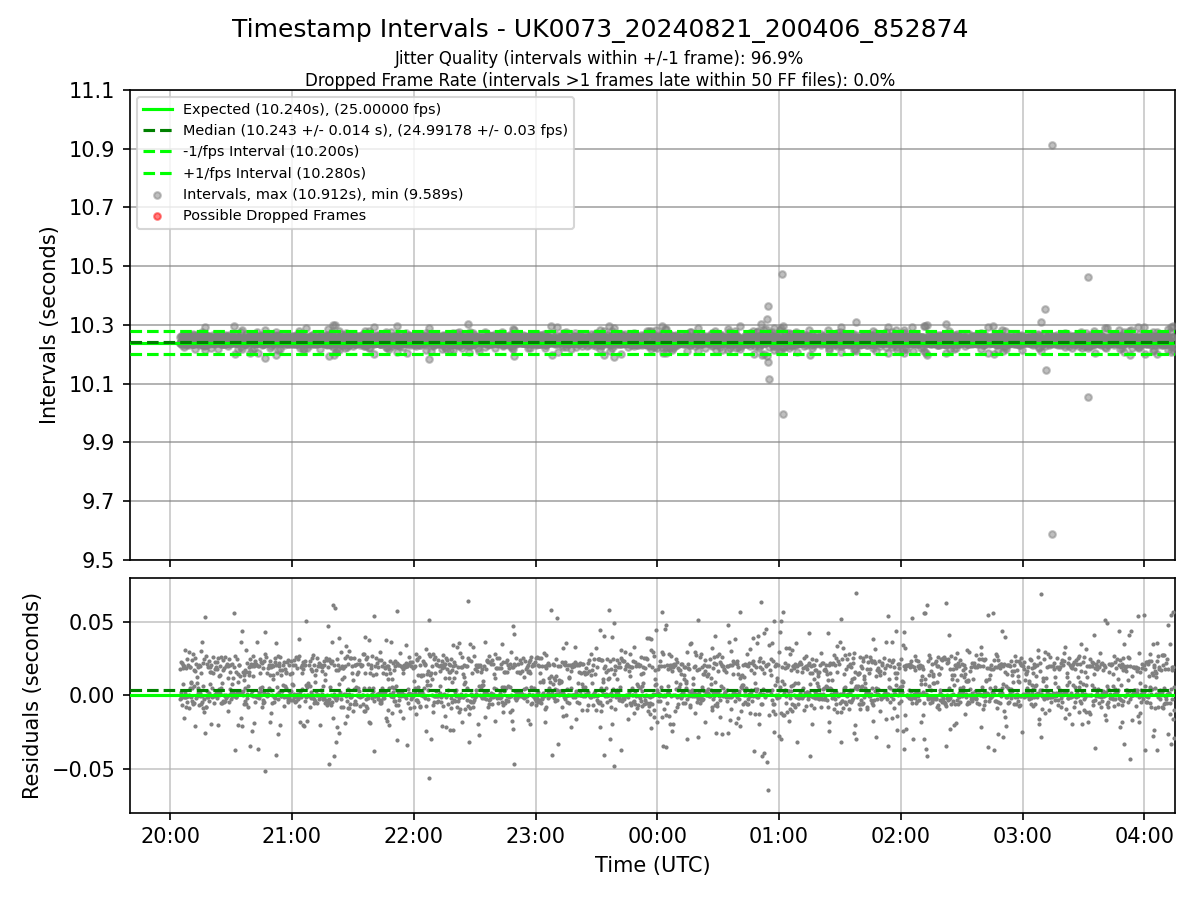Select legend entry 'Intervals, max (10.912s), min (9.589s)'
This screenshot has width=1200, height=900.
[323, 194]
